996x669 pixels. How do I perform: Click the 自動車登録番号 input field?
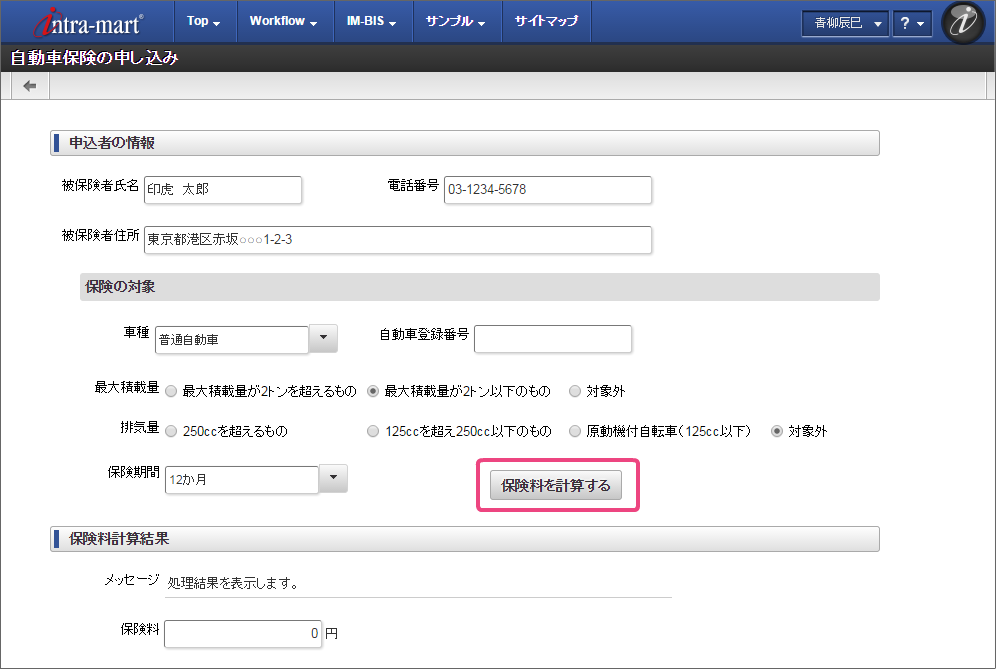[553, 339]
